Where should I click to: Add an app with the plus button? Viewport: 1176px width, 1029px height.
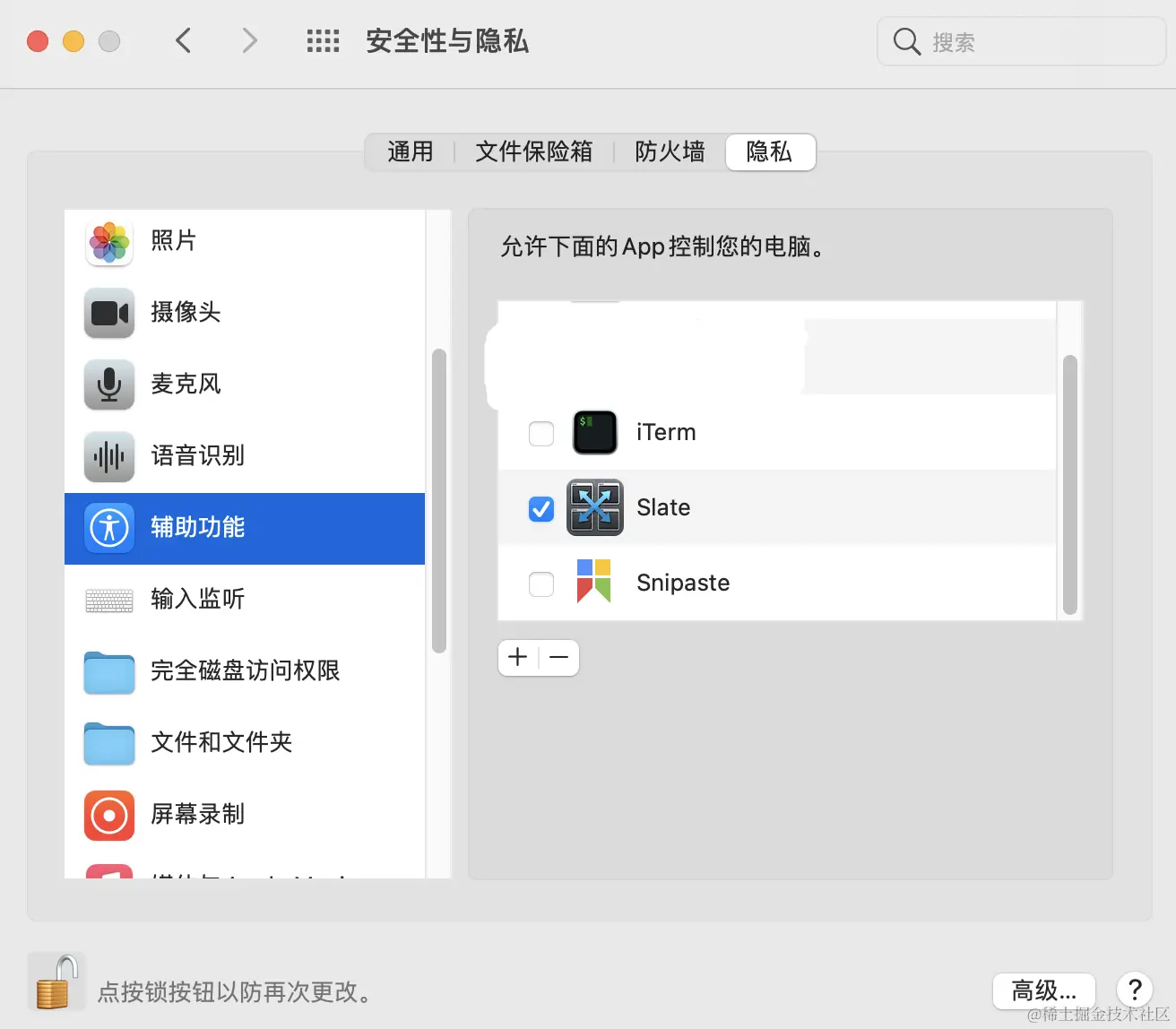(518, 657)
